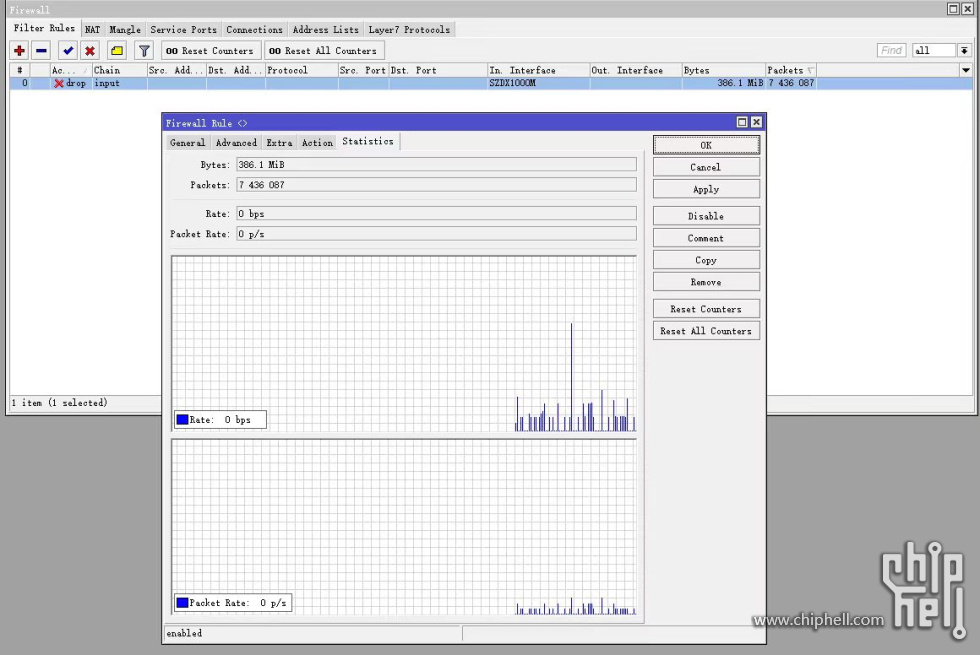Click the red drop action icon in row 0
This screenshot has width=980, height=655.
pyautogui.click(x=59, y=83)
